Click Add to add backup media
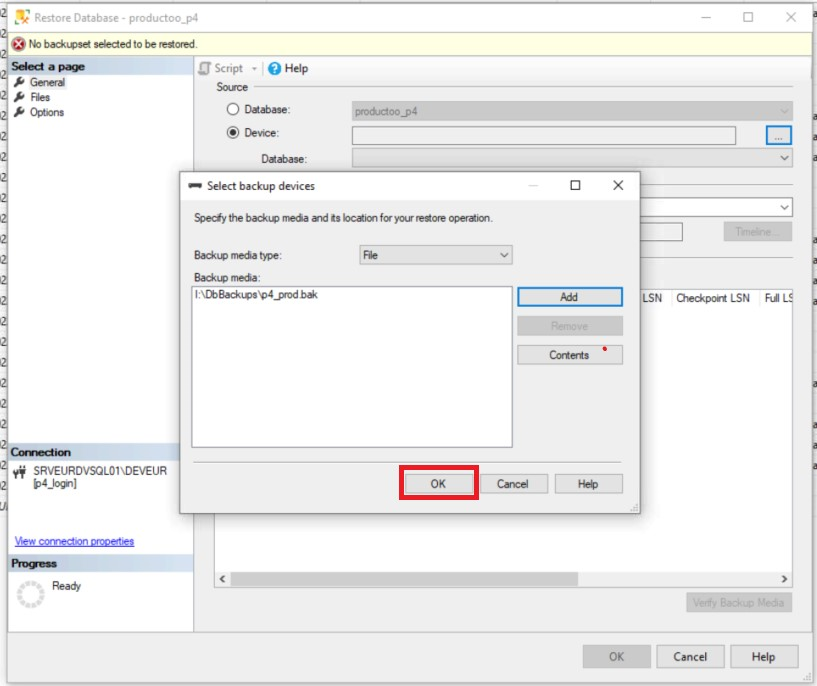Viewport: 817px width, 686px height. click(x=569, y=297)
